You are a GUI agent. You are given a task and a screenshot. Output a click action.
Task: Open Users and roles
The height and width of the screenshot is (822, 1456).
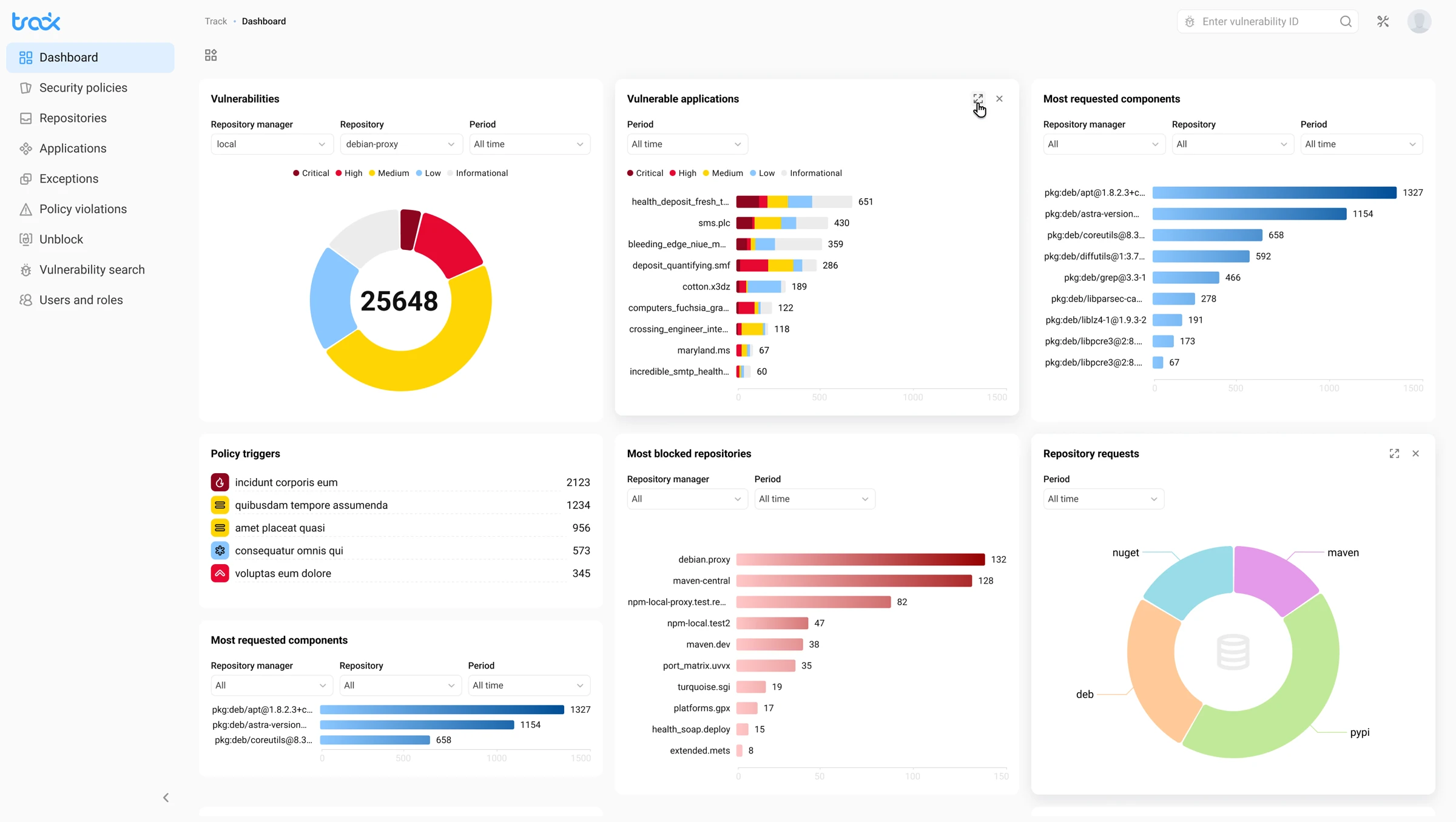(x=90, y=300)
